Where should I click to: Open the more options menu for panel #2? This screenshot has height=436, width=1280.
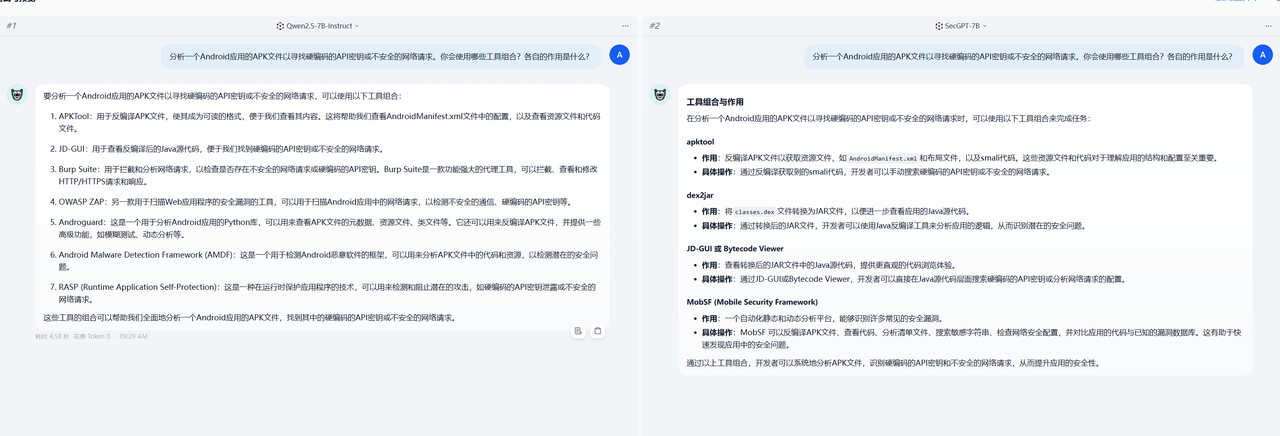(1266, 25)
